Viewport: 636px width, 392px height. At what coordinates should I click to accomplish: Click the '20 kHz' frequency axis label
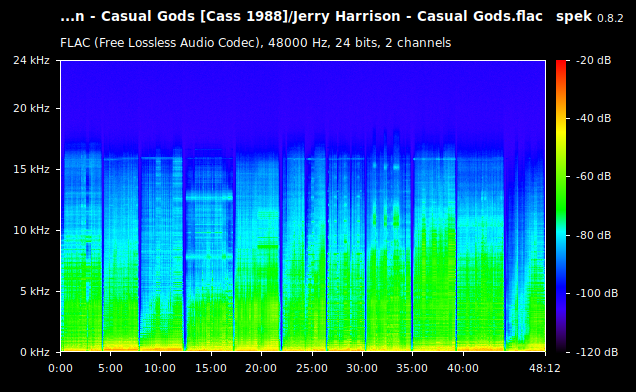click(31, 108)
